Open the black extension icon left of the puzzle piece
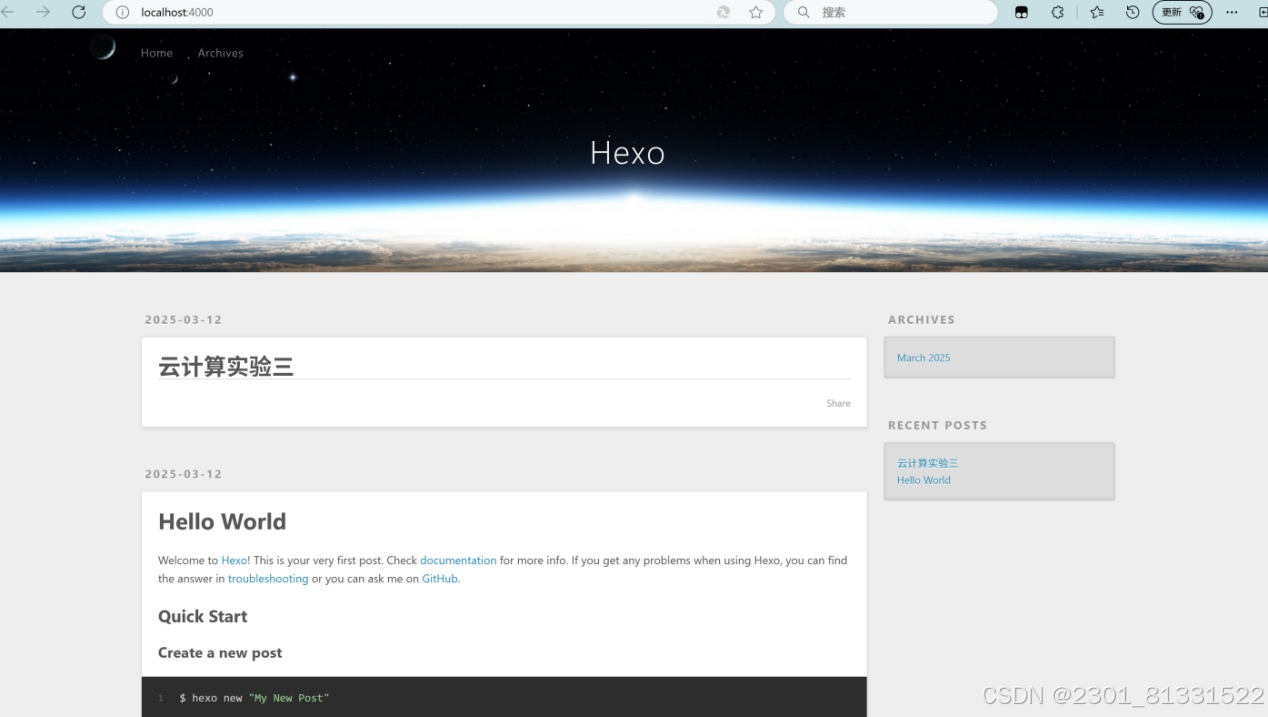Image resolution: width=1268 pixels, height=717 pixels. click(1021, 12)
